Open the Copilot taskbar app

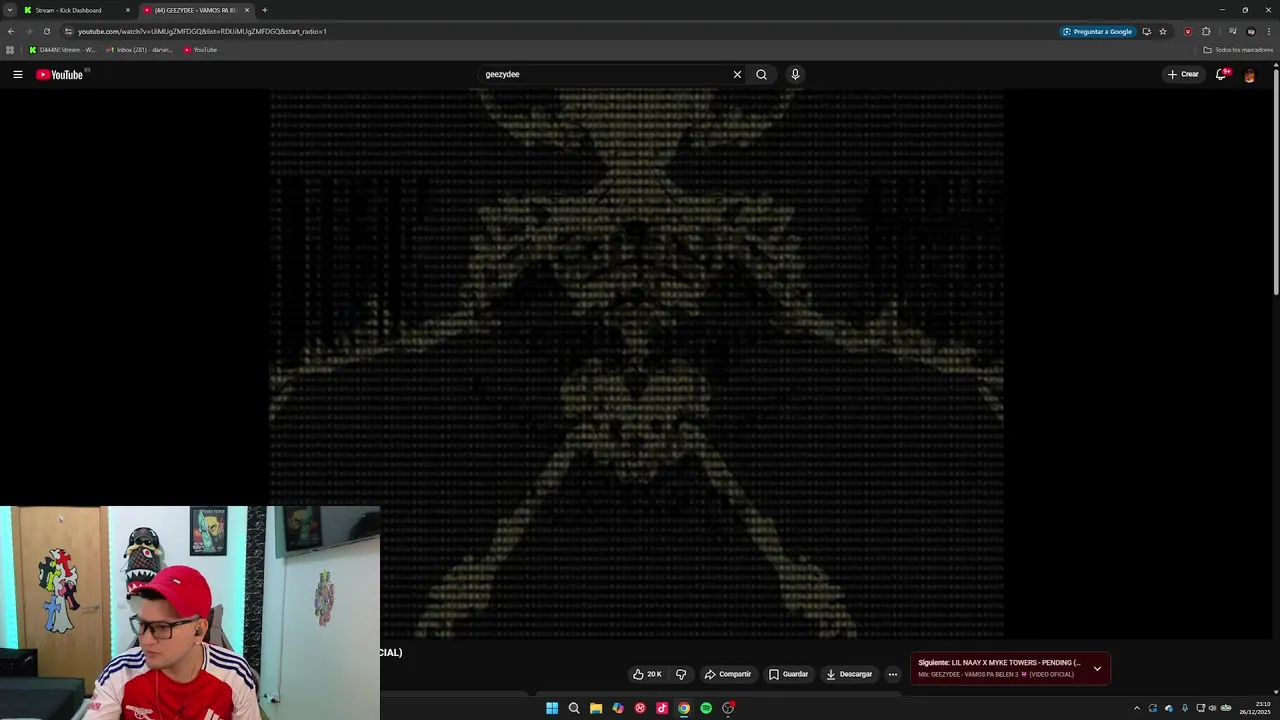tap(618, 708)
